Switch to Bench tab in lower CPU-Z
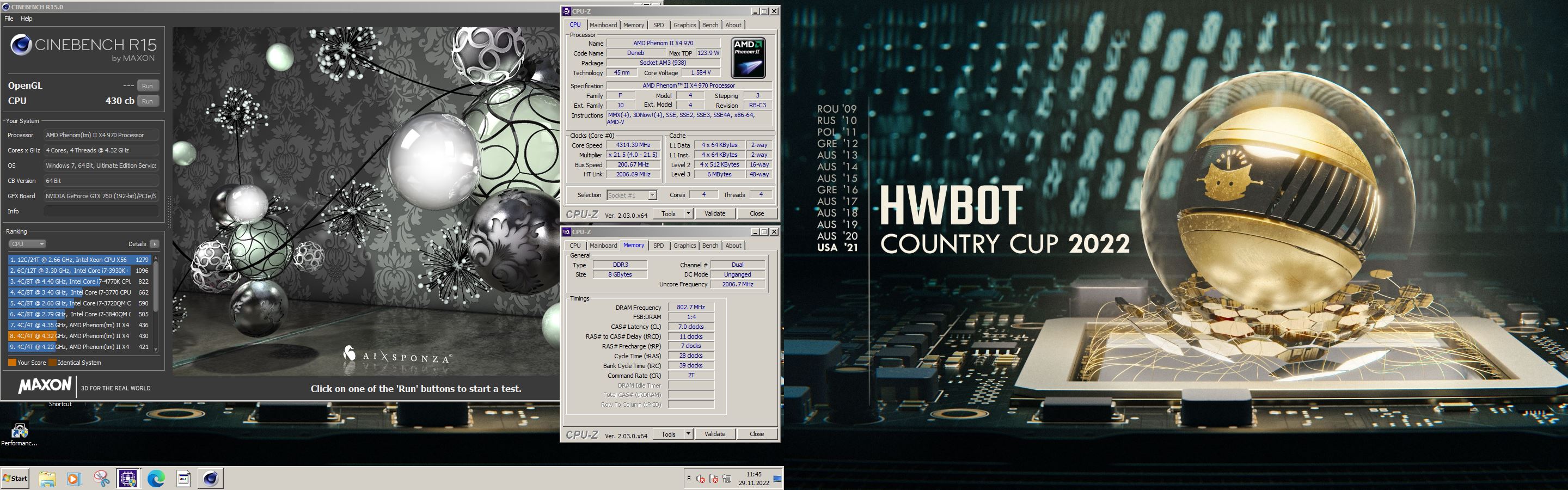Viewport: 1568px width, 490px height. click(x=710, y=246)
